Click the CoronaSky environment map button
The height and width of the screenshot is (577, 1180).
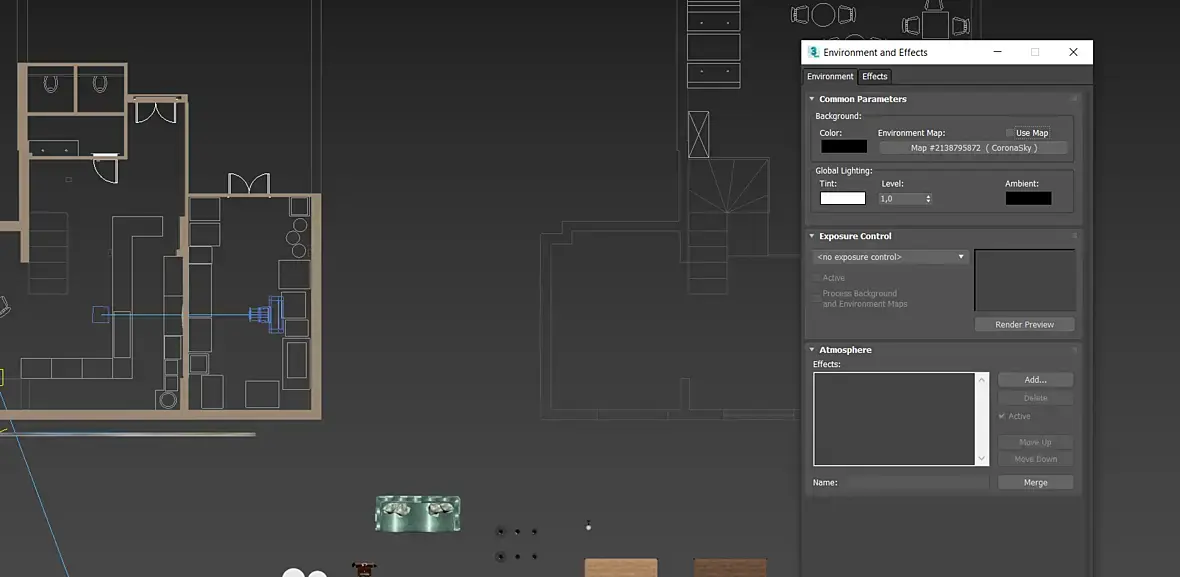pyautogui.click(x=974, y=148)
